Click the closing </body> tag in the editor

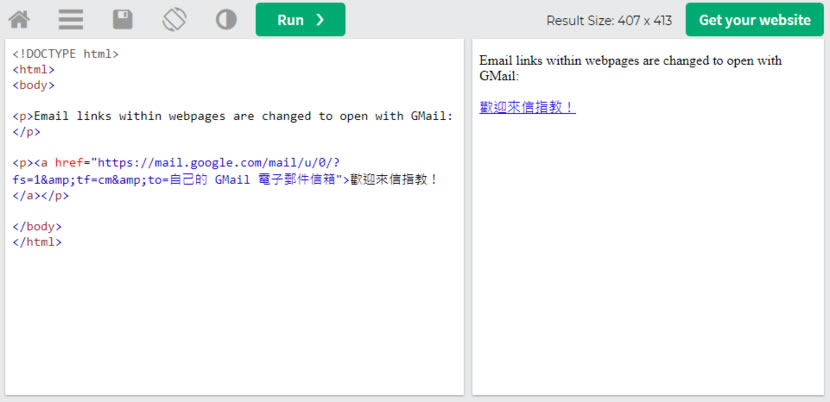coord(37,226)
